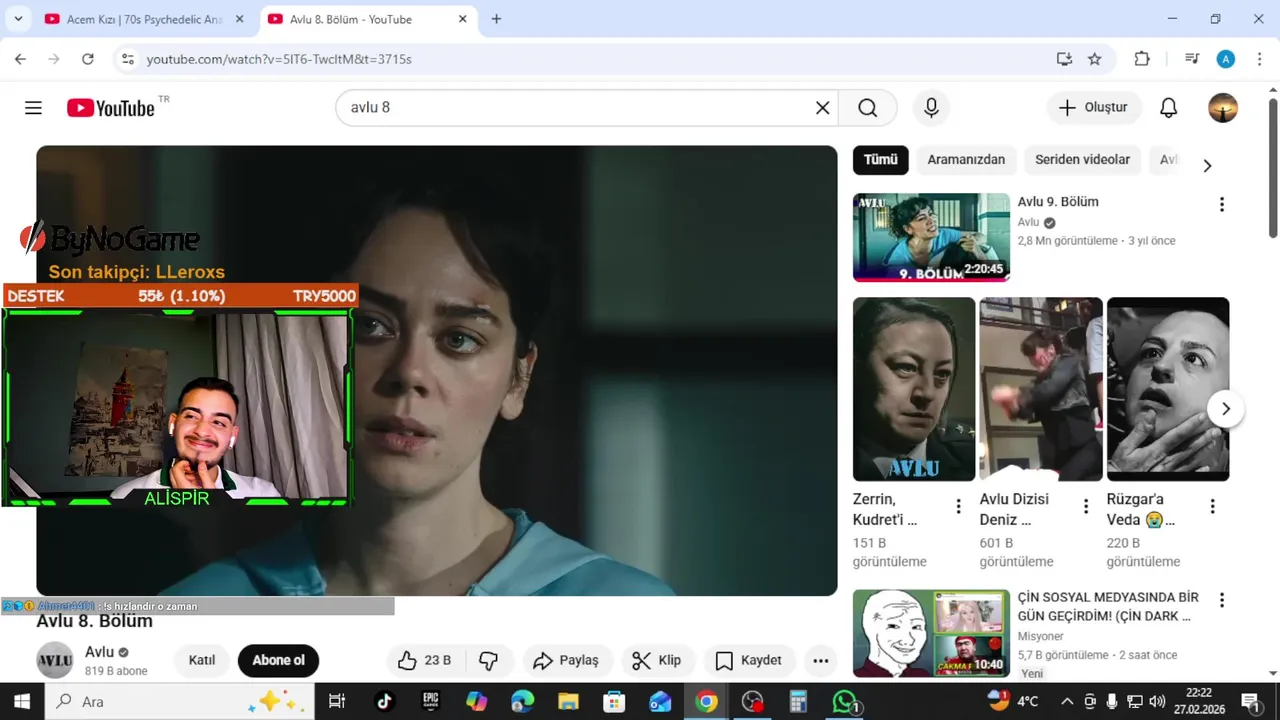The height and width of the screenshot is (720, 1280).
Task: Click the Paylaş share button
Action: point(566,660)
